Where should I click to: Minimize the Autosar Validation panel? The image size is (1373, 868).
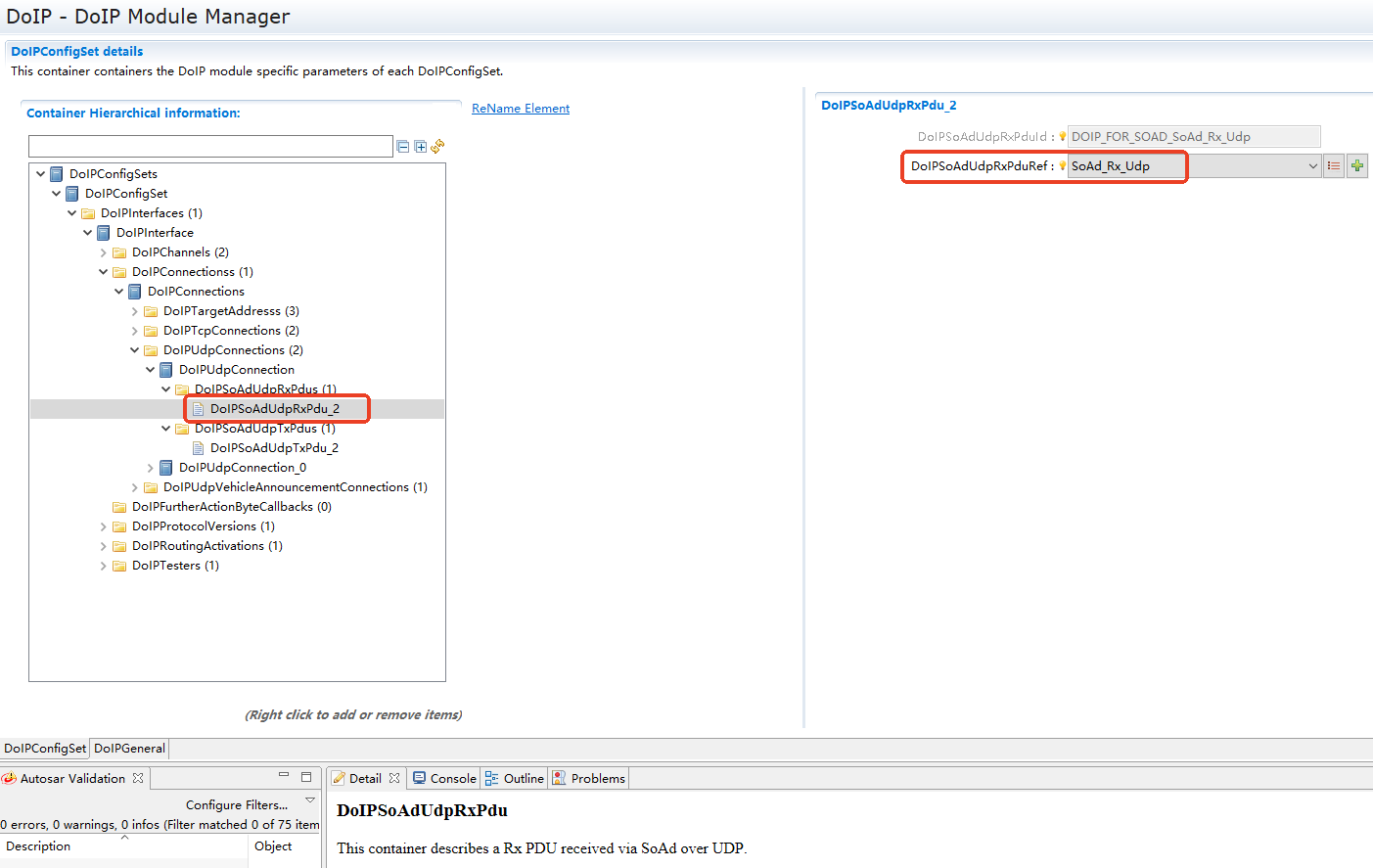click(x=284, y=775)
